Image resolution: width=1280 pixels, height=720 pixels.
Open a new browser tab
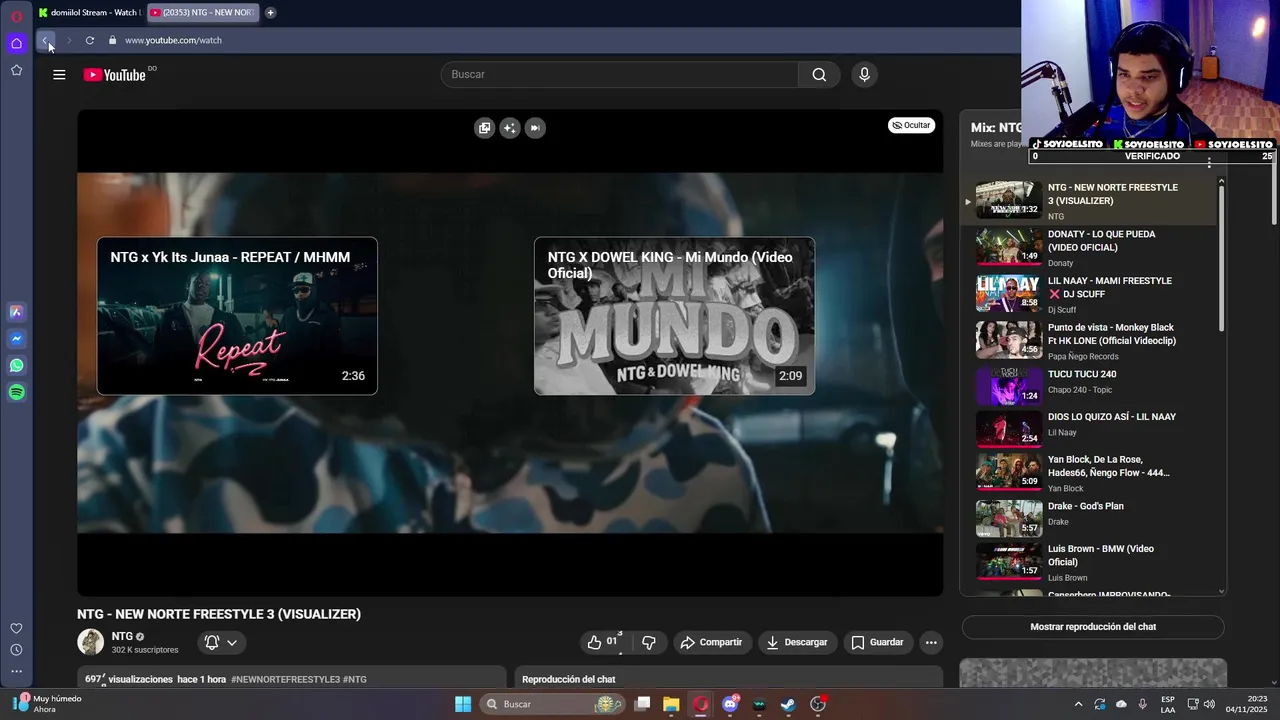(270, 12)
